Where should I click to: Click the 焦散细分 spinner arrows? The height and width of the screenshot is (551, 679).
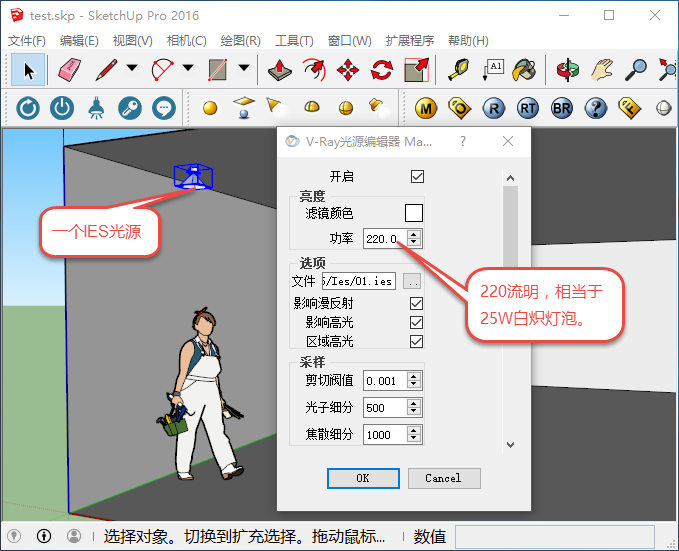414,434
